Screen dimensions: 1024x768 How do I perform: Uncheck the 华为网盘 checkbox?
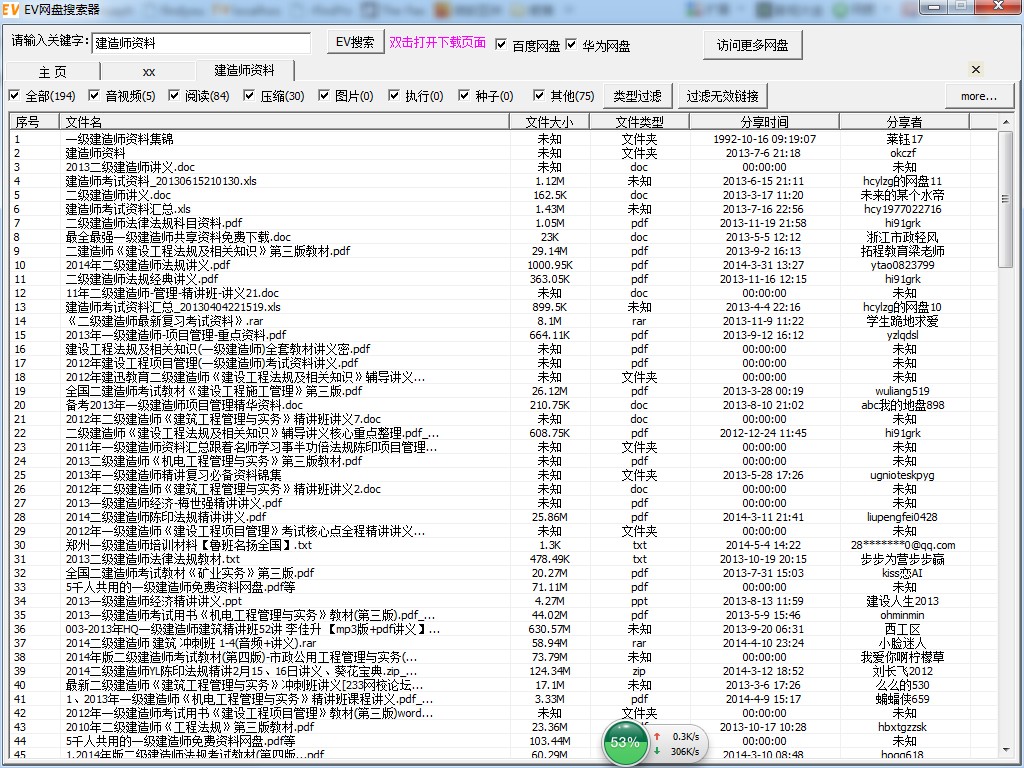pos(572,45)
